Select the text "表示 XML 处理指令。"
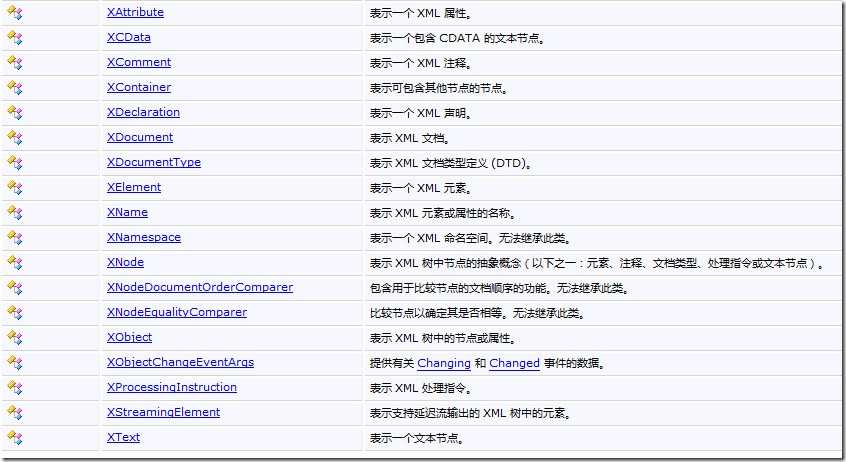Viewport: 846px width, 462px height. 421,388
